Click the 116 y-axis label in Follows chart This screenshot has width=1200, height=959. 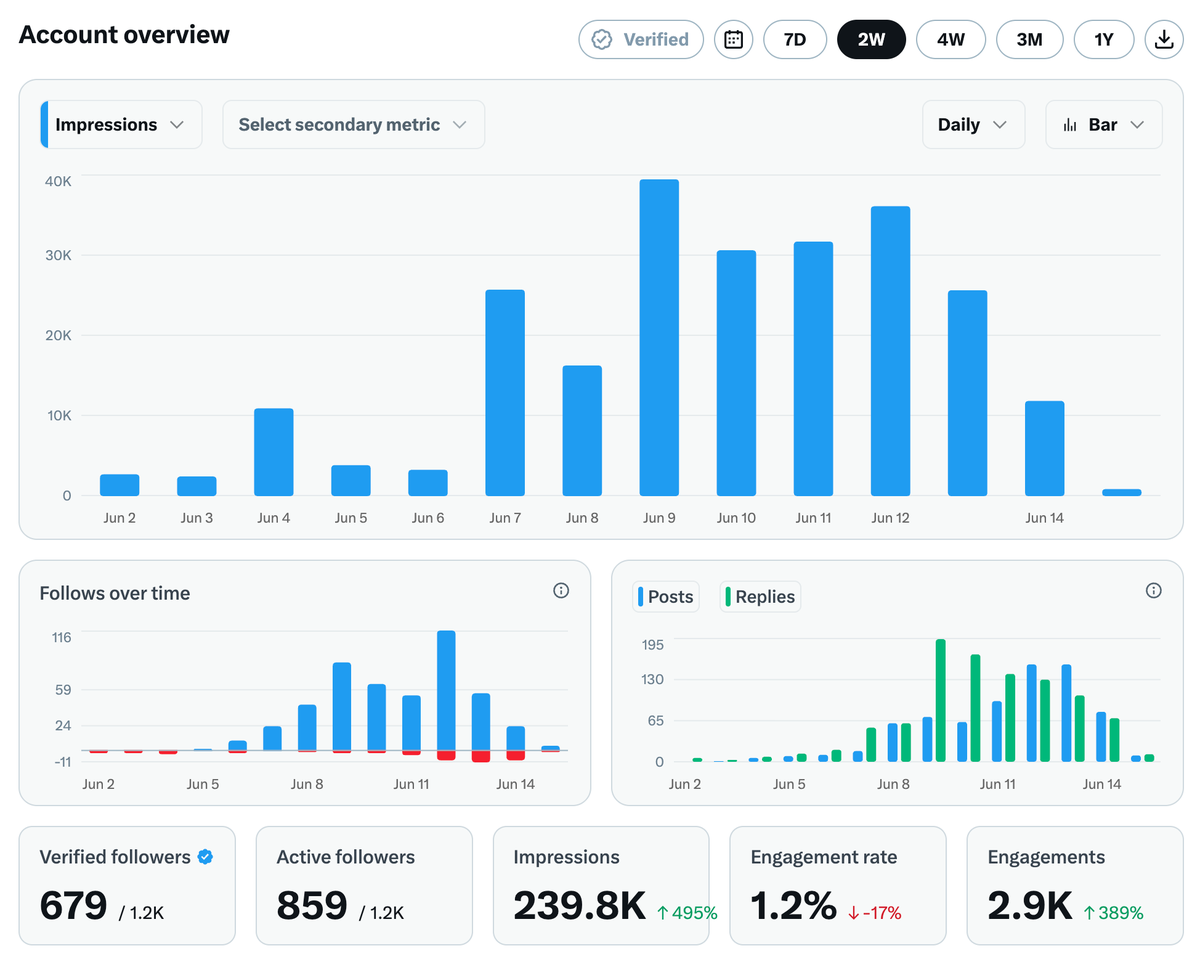61,637
